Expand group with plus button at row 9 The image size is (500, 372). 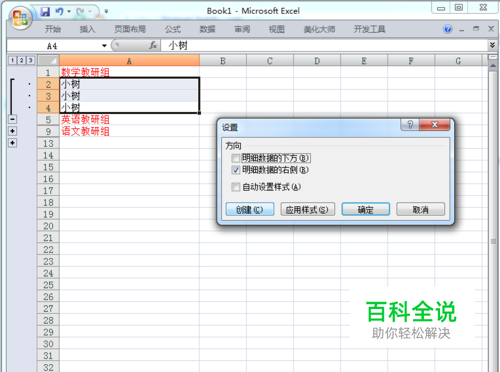pyautogui.click(x=12, y=131)
